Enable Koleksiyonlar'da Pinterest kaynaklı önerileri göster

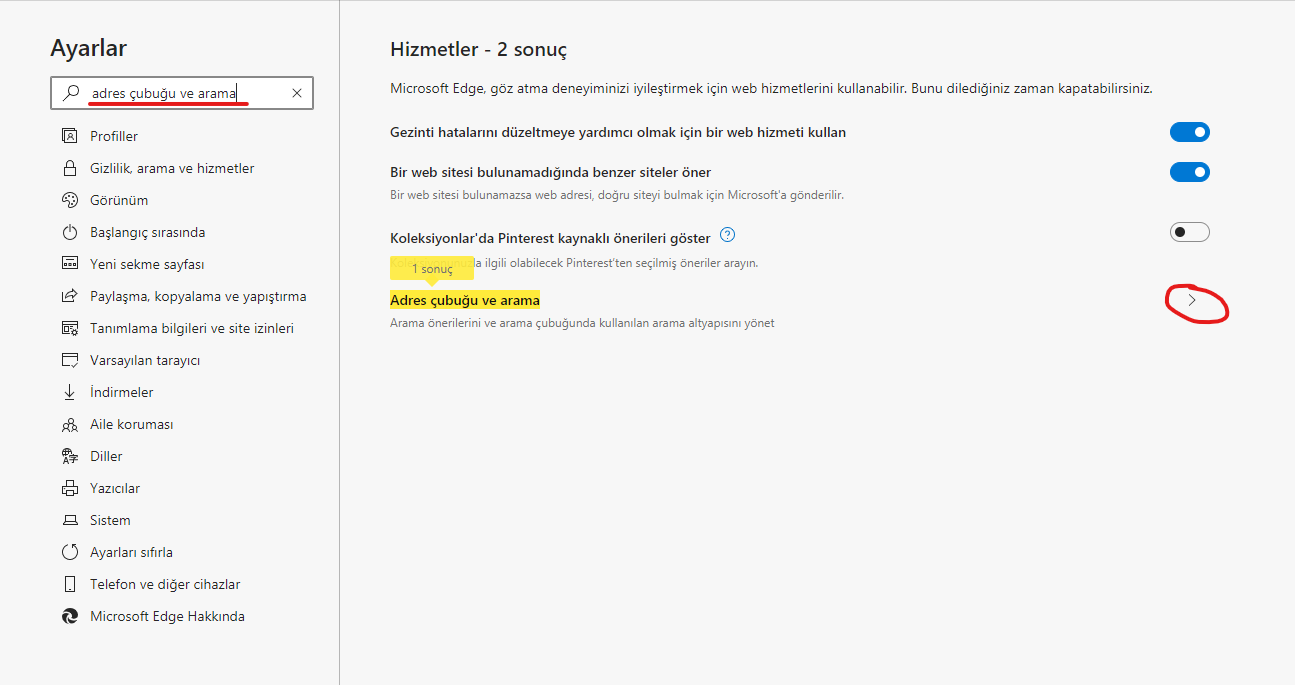coord(1190,232)
